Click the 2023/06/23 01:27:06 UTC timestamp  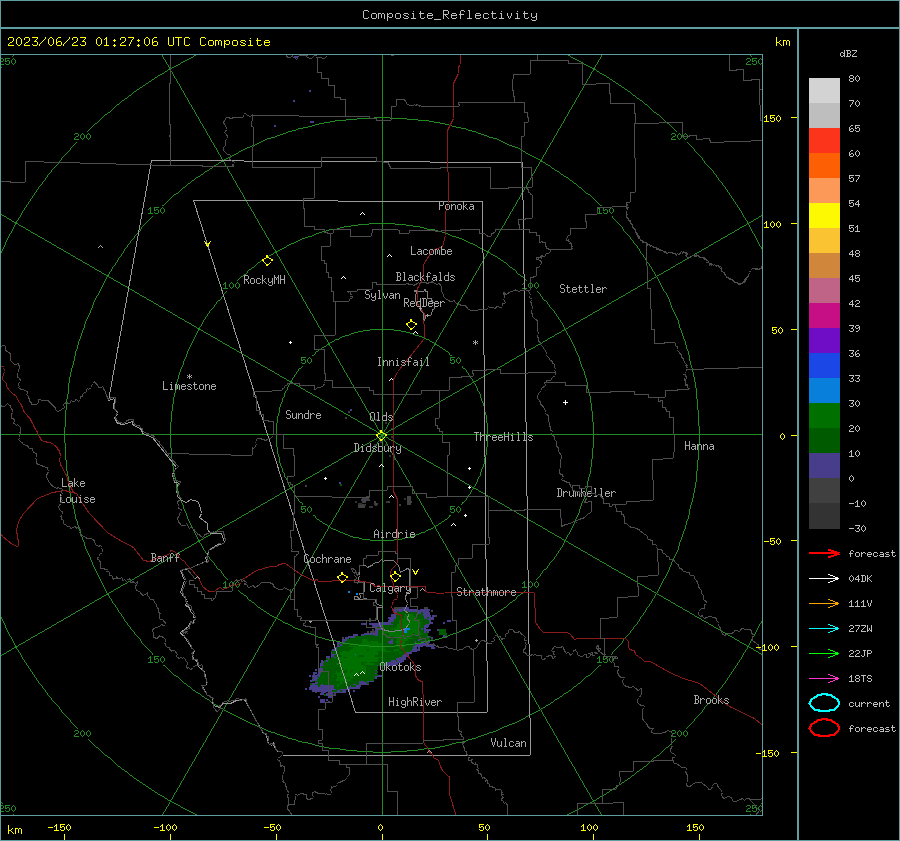pos(138,42)
